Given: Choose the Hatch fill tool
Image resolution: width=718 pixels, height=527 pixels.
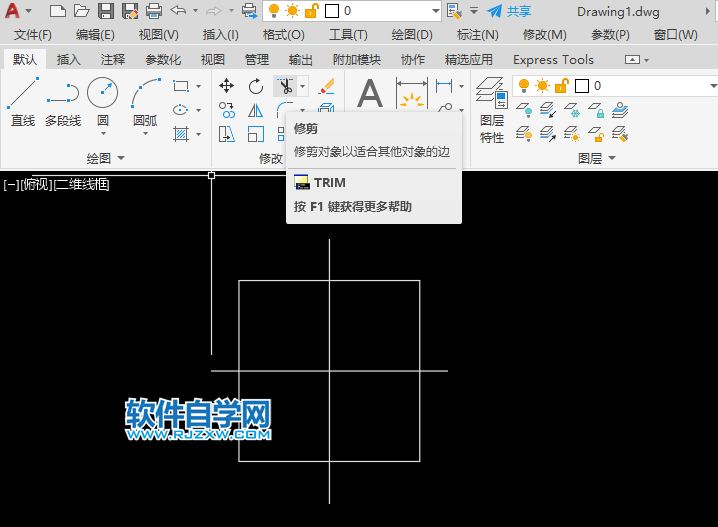Looking at the screenshot, I should [181, 134].
